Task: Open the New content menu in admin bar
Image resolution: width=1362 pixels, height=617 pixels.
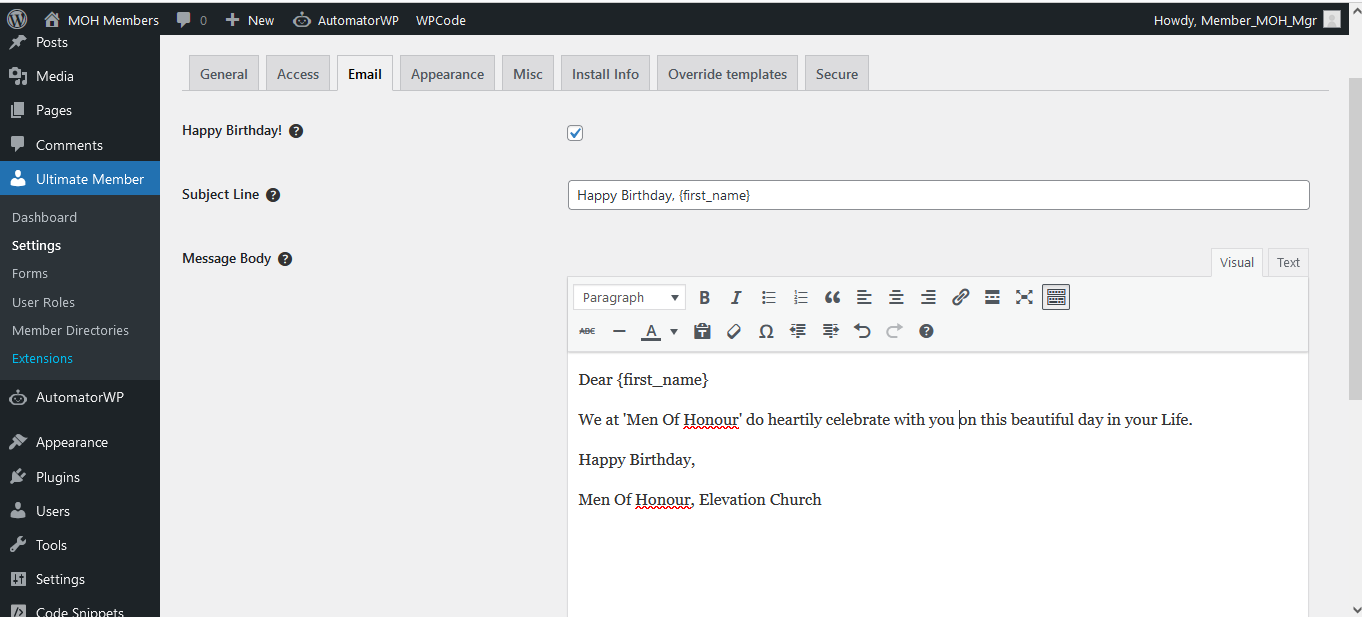Action: [250, 20]
